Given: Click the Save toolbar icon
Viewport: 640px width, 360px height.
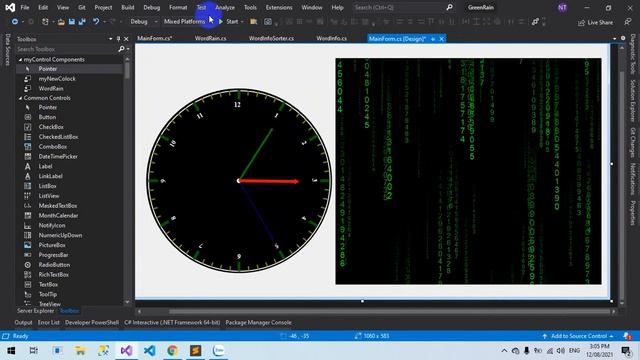Looking at the screenshot, I should click(x=72, y=22).
